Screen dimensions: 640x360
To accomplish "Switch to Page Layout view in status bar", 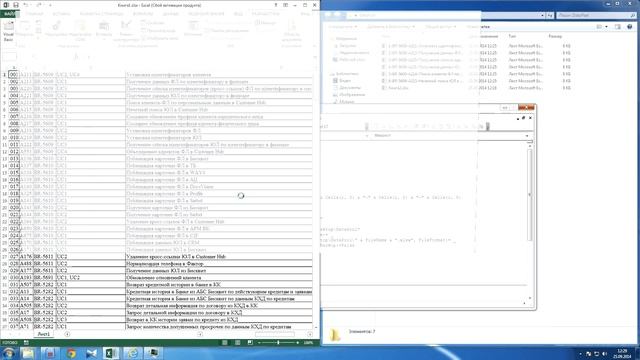I will pyautogui.click(x=238, y=342).
